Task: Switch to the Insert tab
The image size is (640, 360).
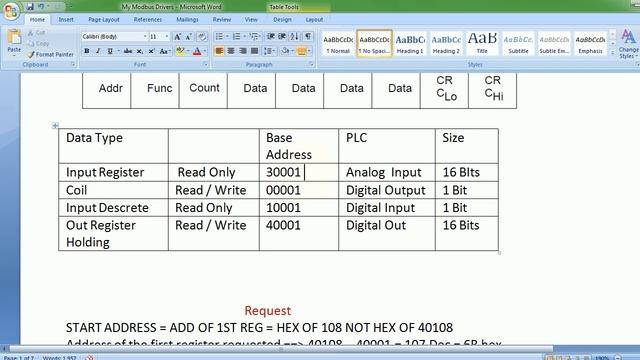Action: tap(66, 20)
